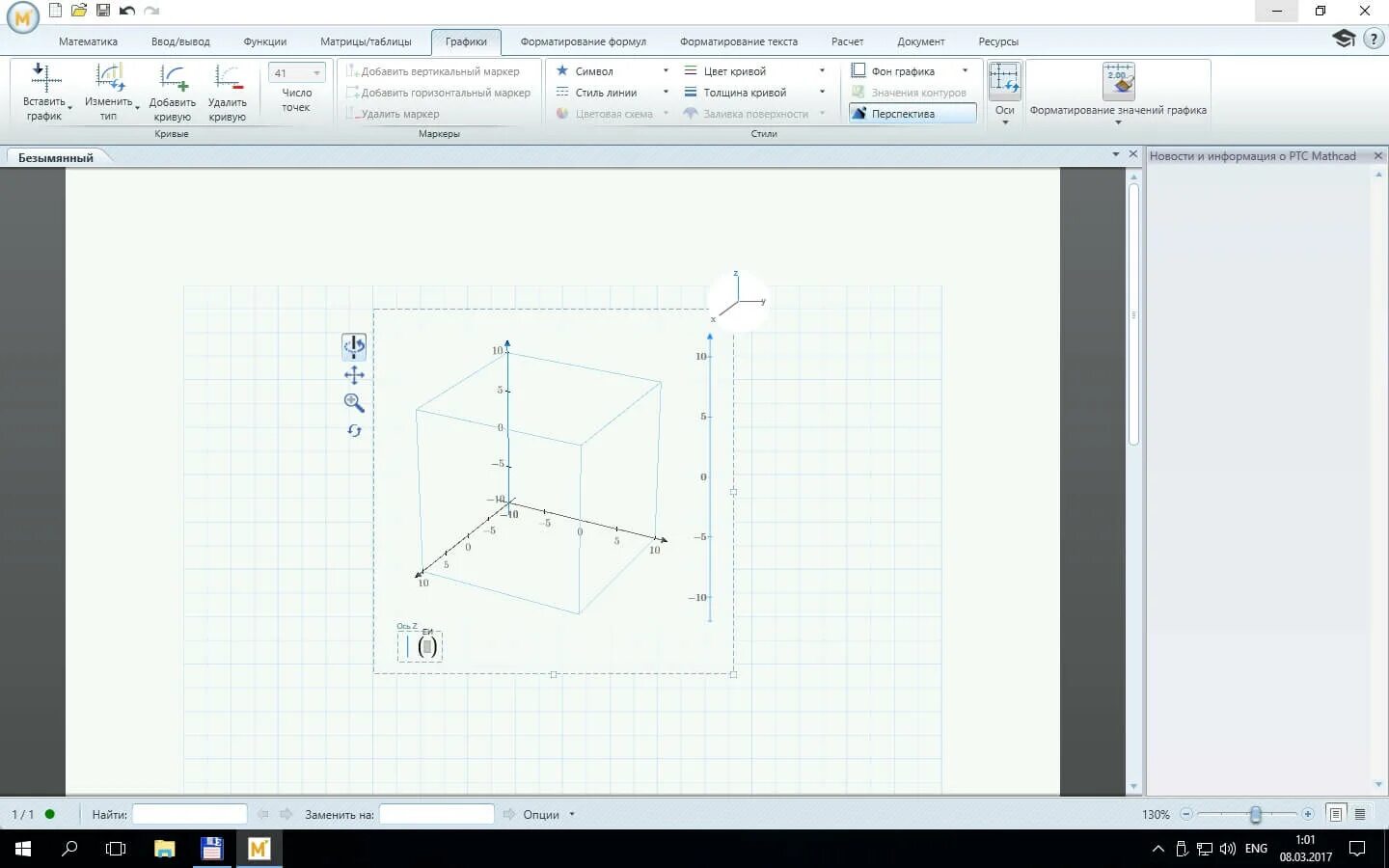Click the reset view icon beside plot
The height and width of the screenshot is (868, 1389).
[354, 430]
